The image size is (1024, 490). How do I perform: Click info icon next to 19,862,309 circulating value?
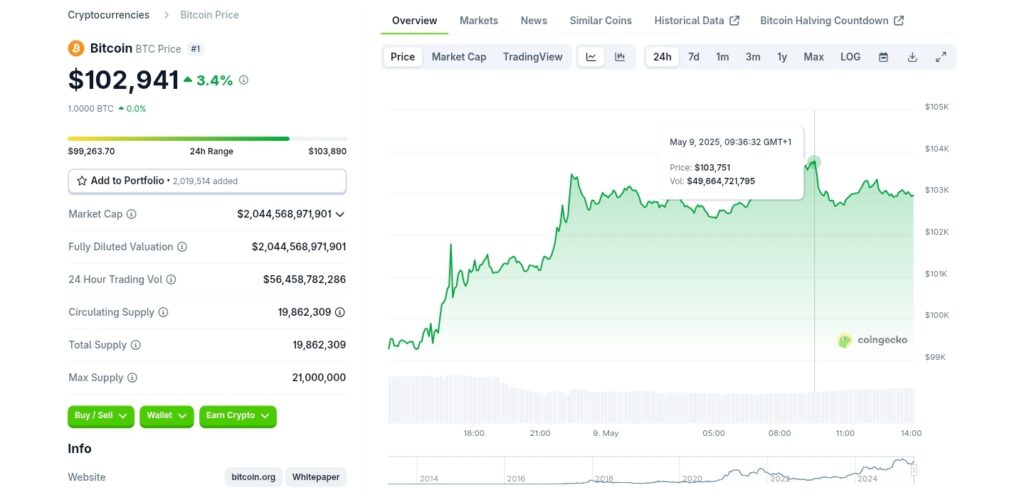[x=340, y=312]
